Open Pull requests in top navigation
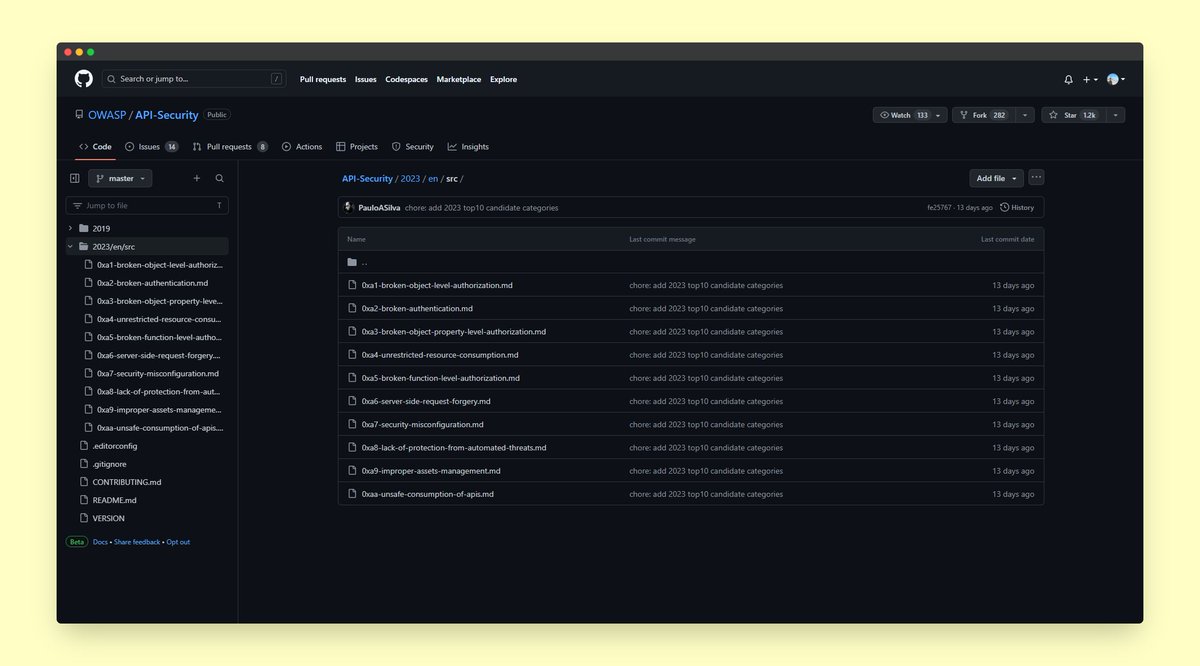This screenshot has height=666, width=1200. 323,79
